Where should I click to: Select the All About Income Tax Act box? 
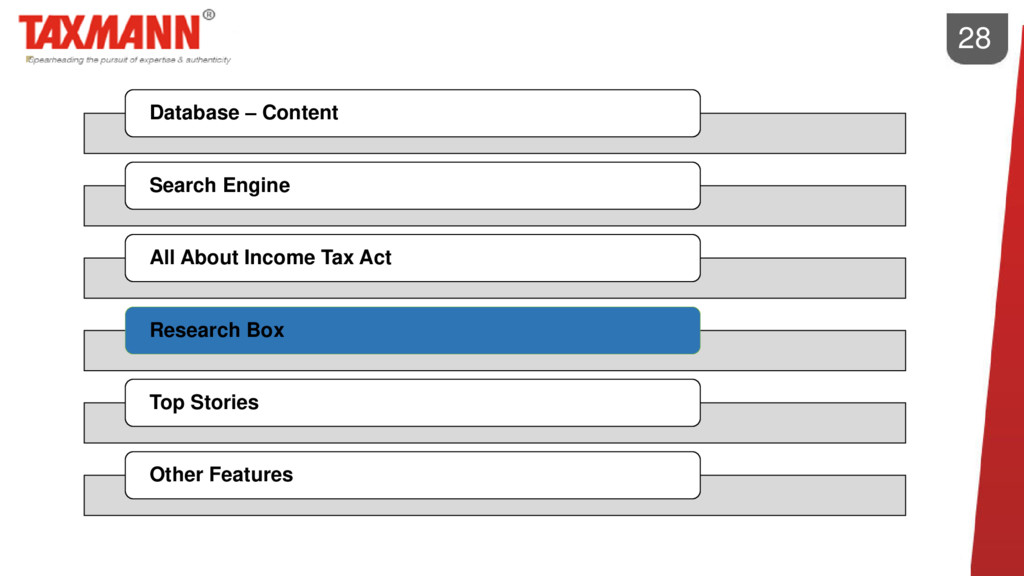point(413,258)
